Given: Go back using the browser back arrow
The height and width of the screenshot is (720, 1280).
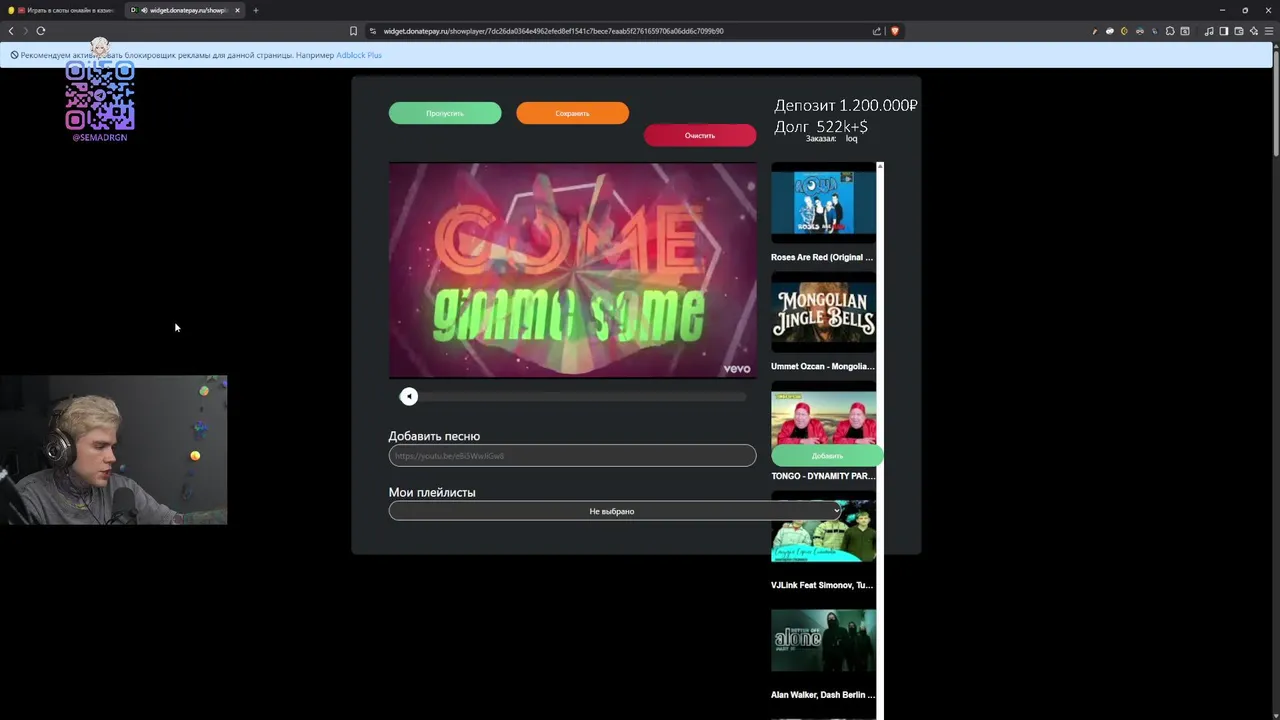Looking at the screenshot, I should [x=11, y=31].
